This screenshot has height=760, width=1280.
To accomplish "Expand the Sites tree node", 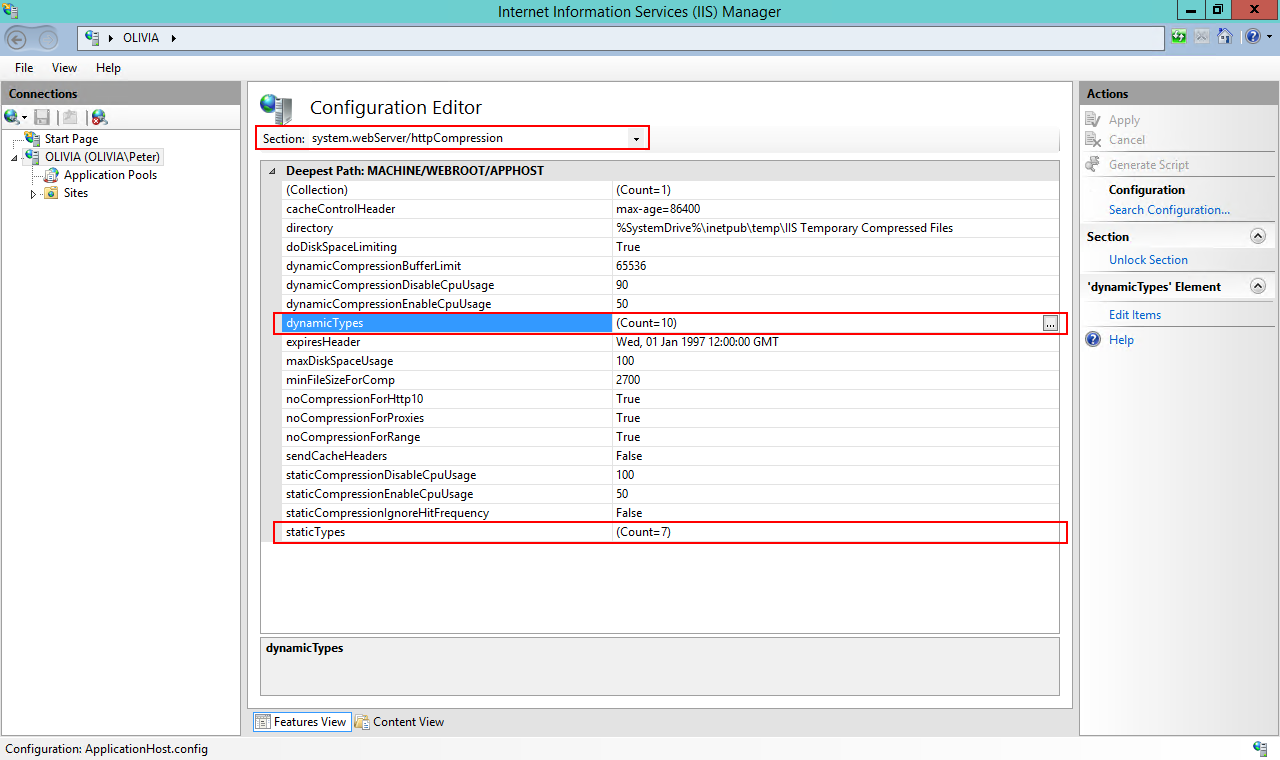I will pyautogui.click(x=33, y=193).
